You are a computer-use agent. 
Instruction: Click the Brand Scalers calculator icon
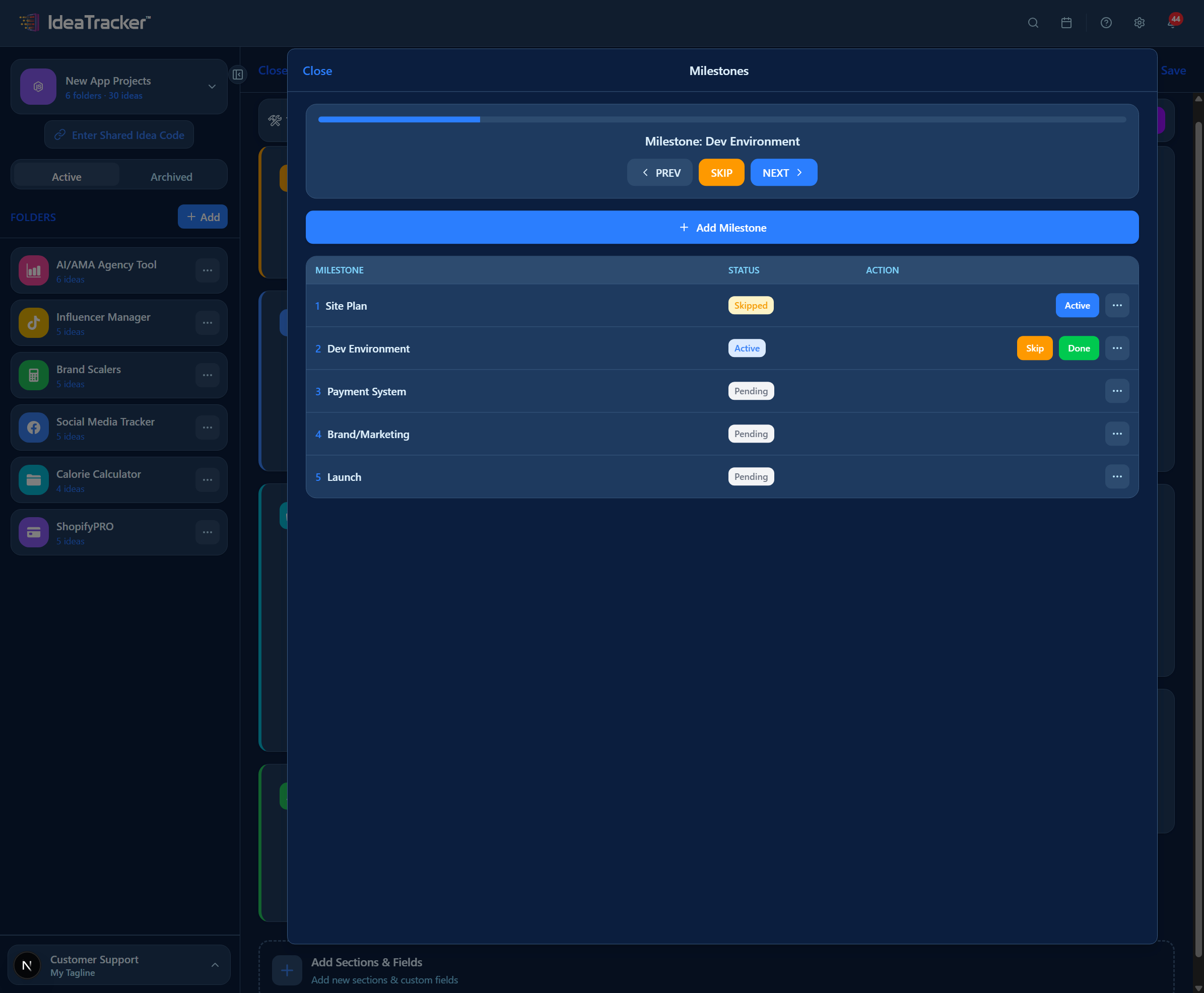tap(33, 375)
